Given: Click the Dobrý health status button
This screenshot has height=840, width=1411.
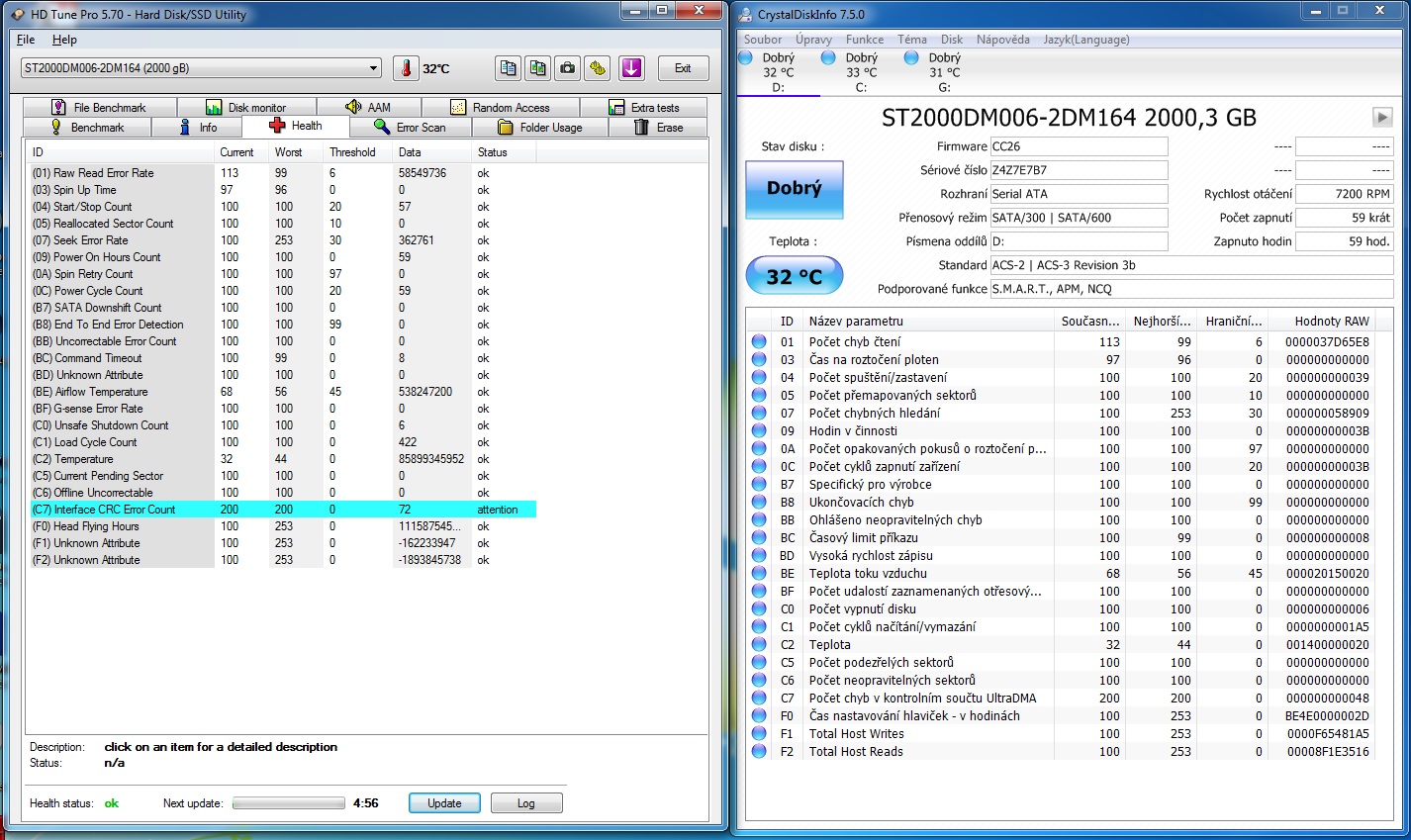Looking at the screenshot, I should click(794, 188).
